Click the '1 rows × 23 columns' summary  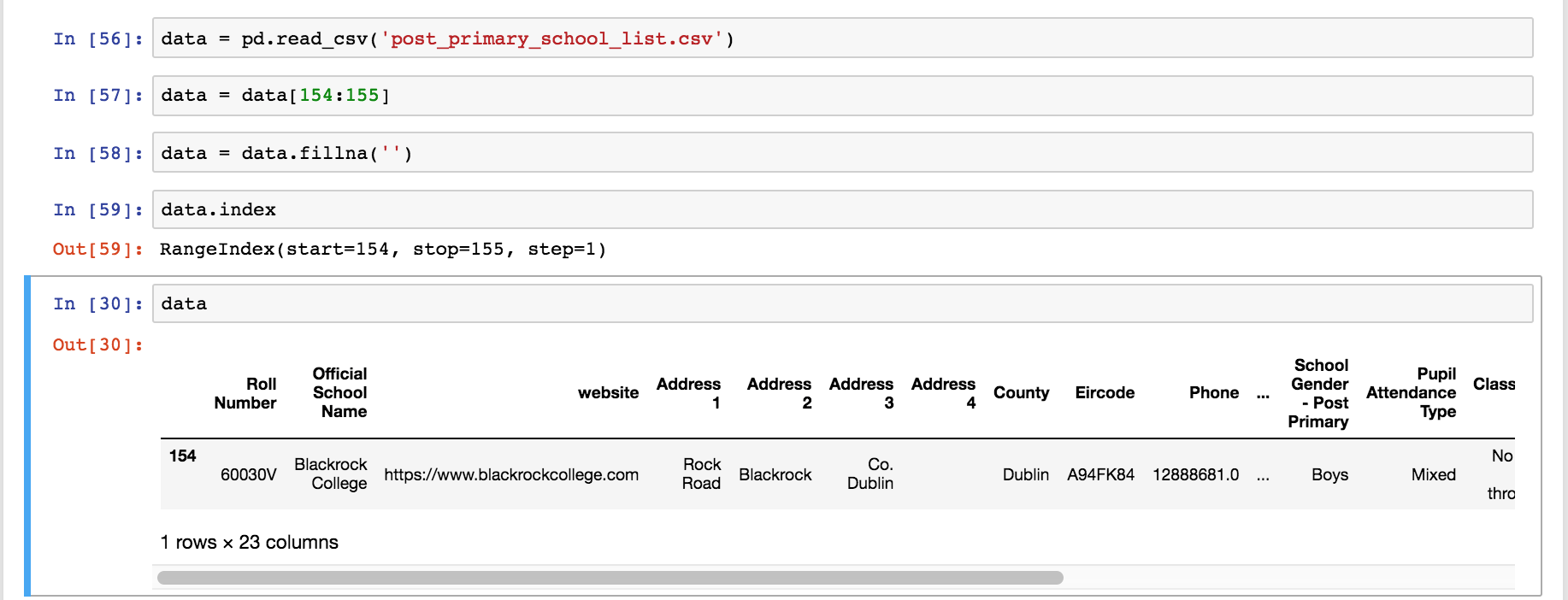pyautogui.click(x=250, y=543)
